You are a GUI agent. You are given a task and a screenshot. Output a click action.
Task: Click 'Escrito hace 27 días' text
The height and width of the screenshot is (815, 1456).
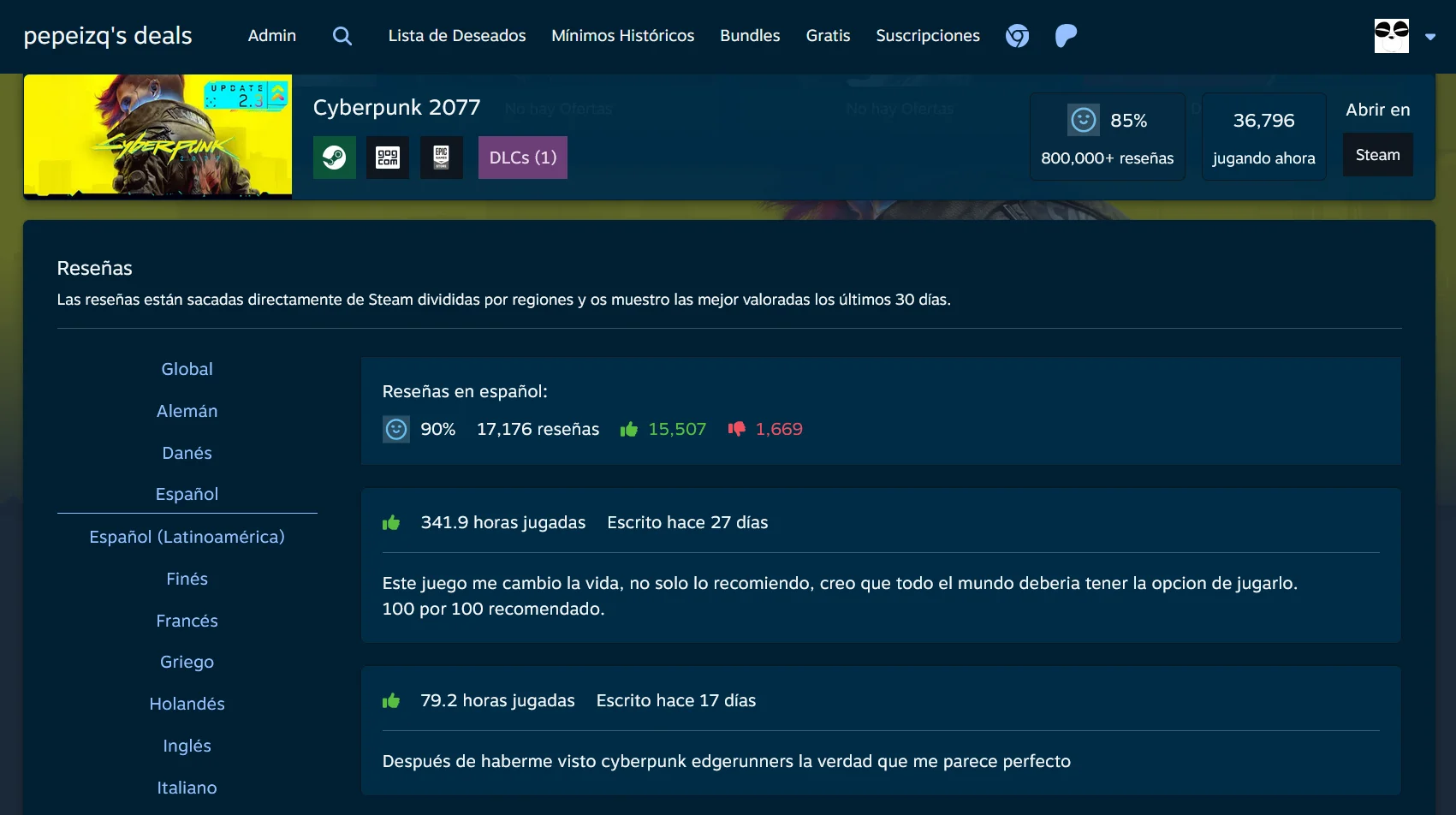pyautogui.click(x=687, y=522)
